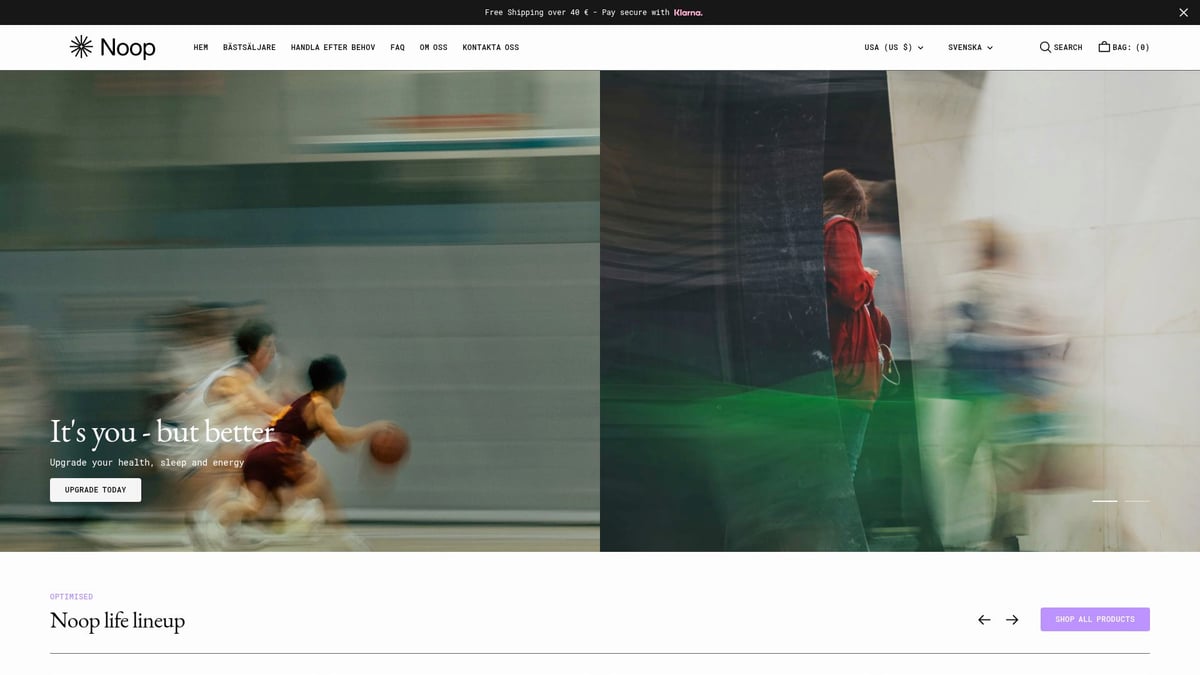Viewport: 1200px width, 675px height.
Task: Dismiss the announcement bar with X
Action: click(x=1183, y=12)
